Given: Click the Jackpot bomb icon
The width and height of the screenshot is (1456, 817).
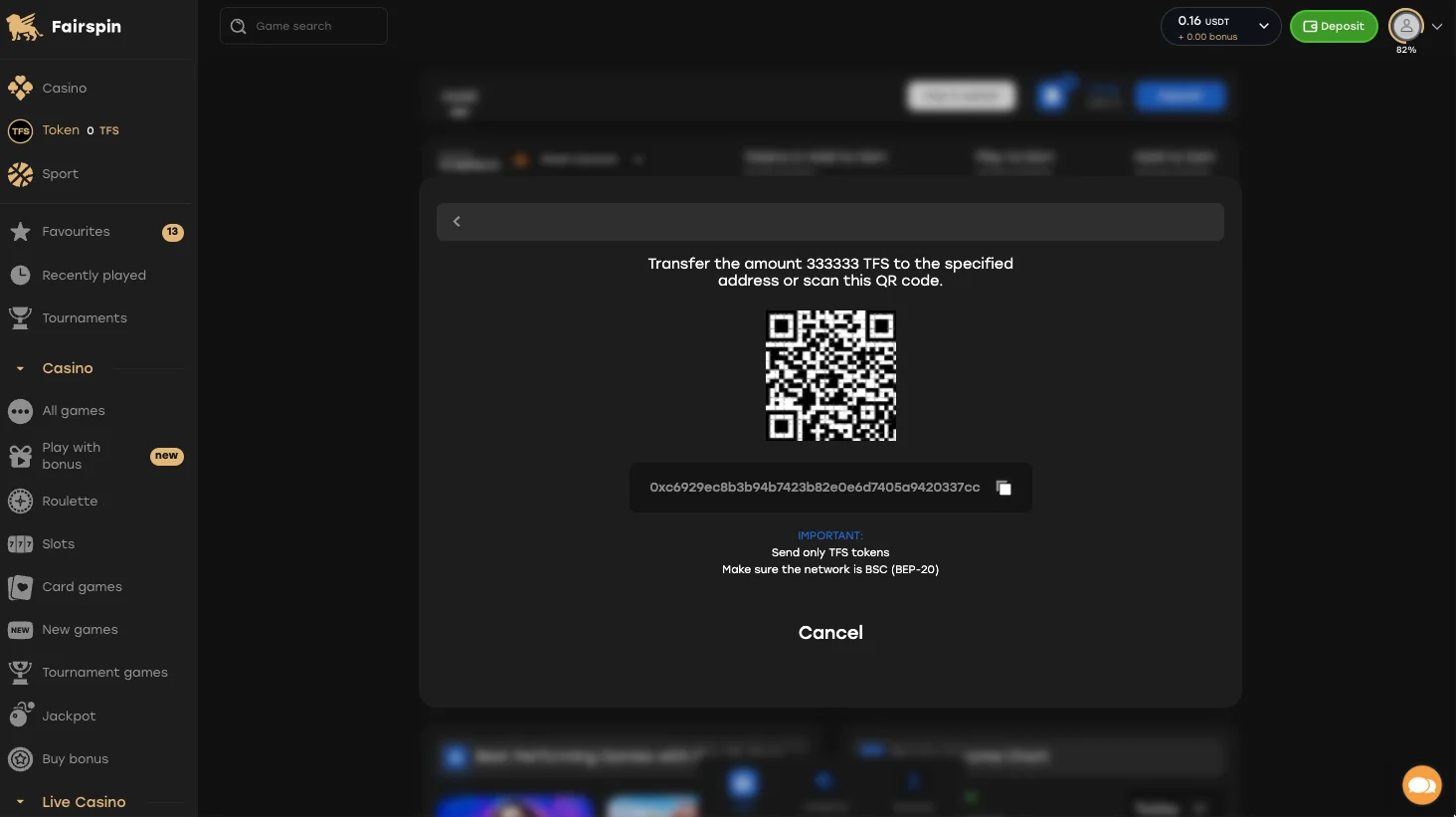Looking at the screenshot, I should click(x=21, y=715).
